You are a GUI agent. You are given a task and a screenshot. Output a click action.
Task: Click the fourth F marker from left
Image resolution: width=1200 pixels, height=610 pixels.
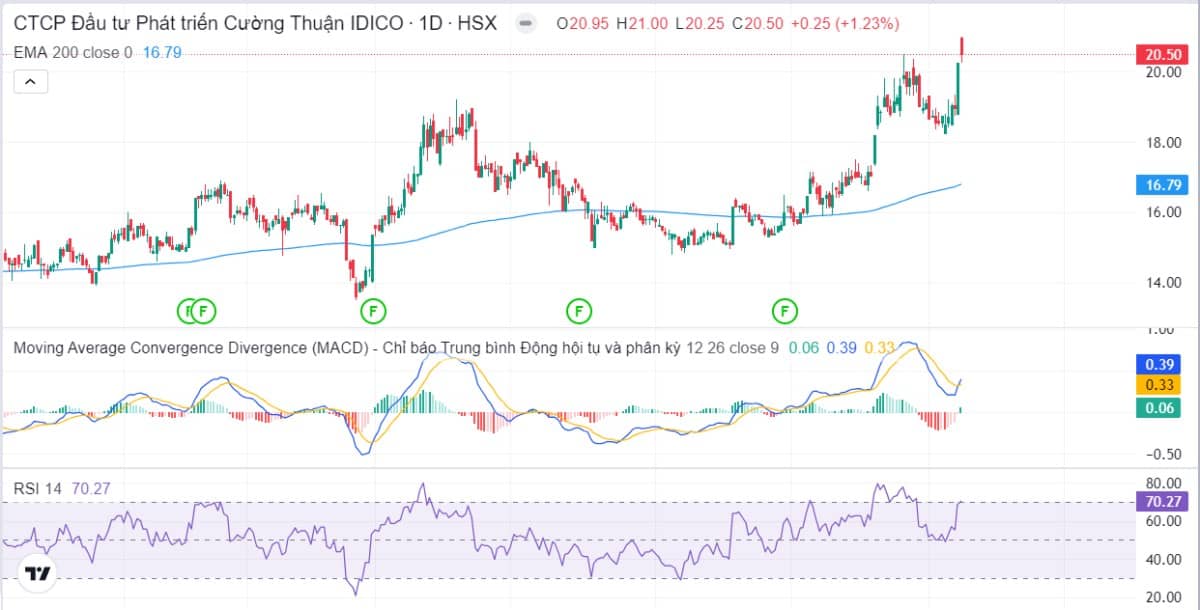tap(578, 311)
